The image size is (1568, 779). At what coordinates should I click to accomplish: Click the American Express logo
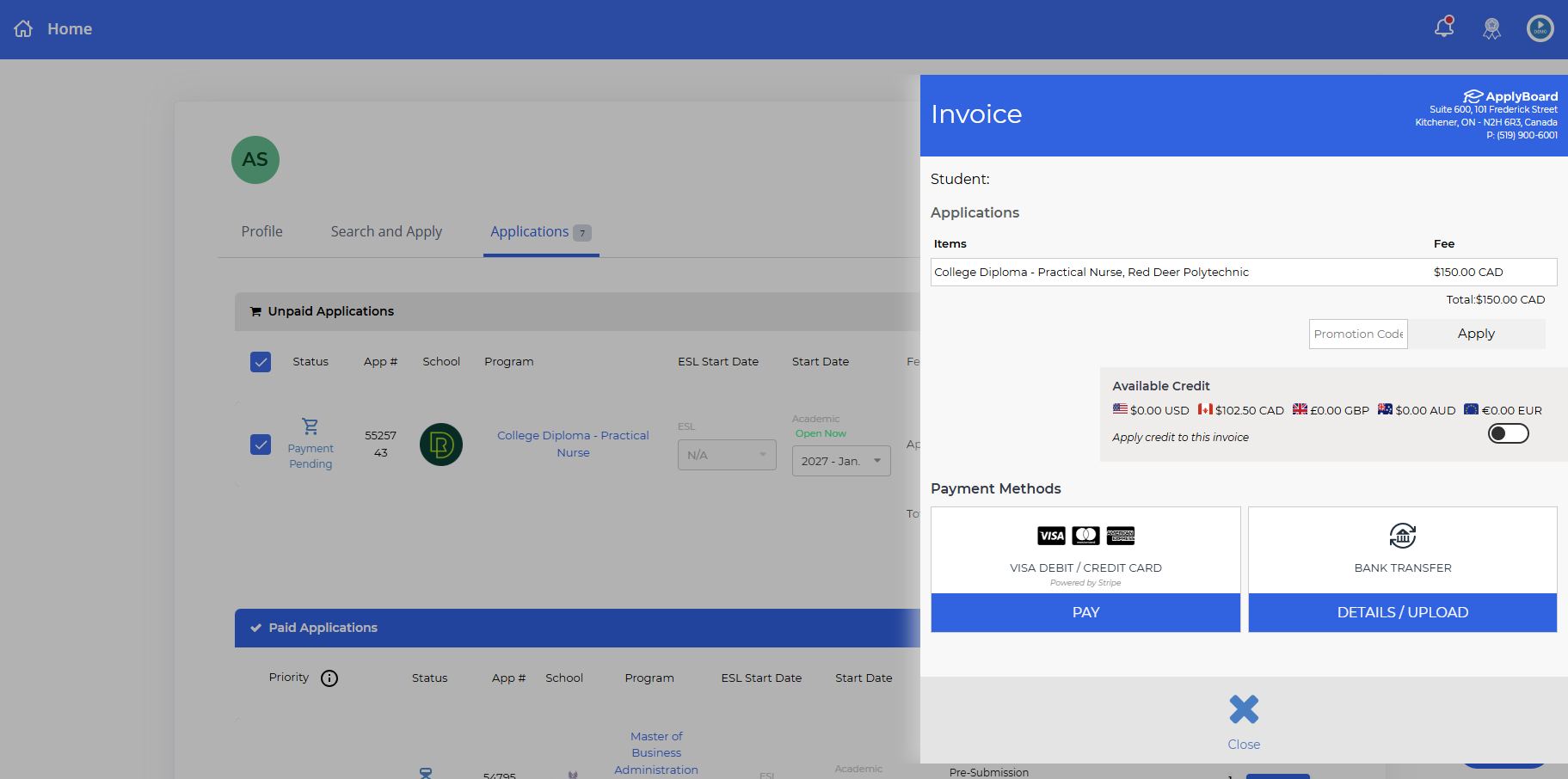[1121, 536]
